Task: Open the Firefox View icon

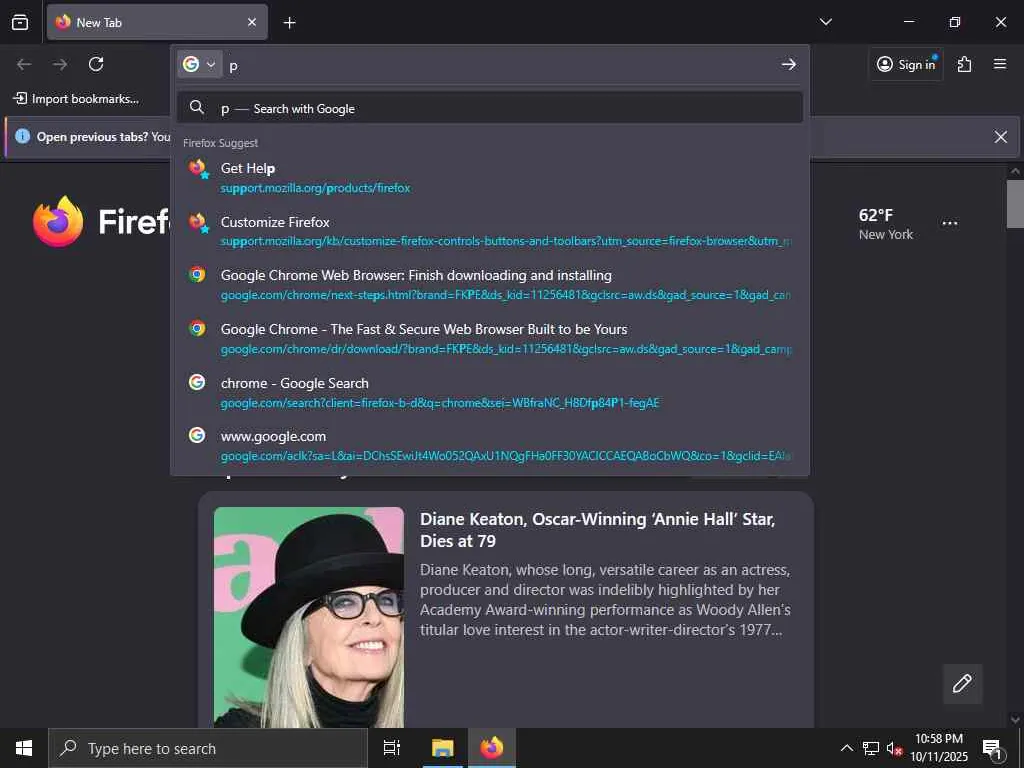Action: 20,22
